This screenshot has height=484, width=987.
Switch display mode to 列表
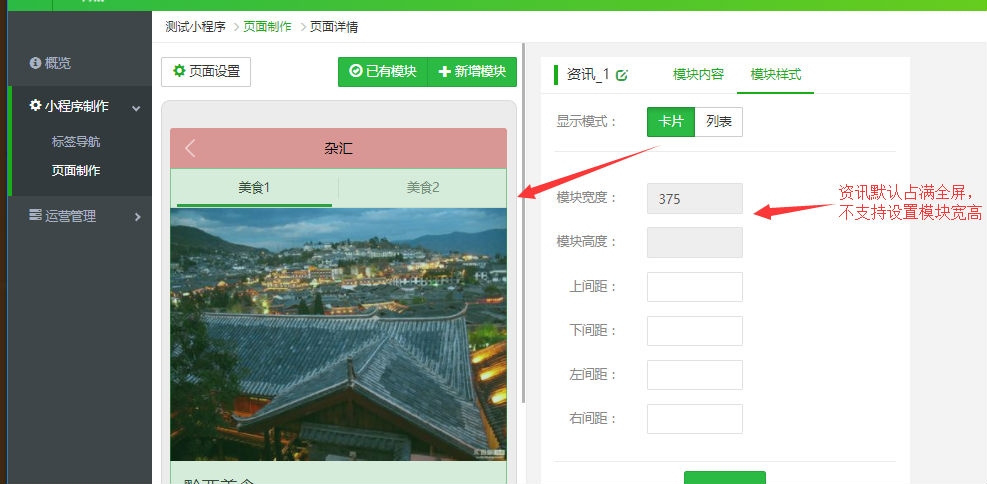point(718,122)
